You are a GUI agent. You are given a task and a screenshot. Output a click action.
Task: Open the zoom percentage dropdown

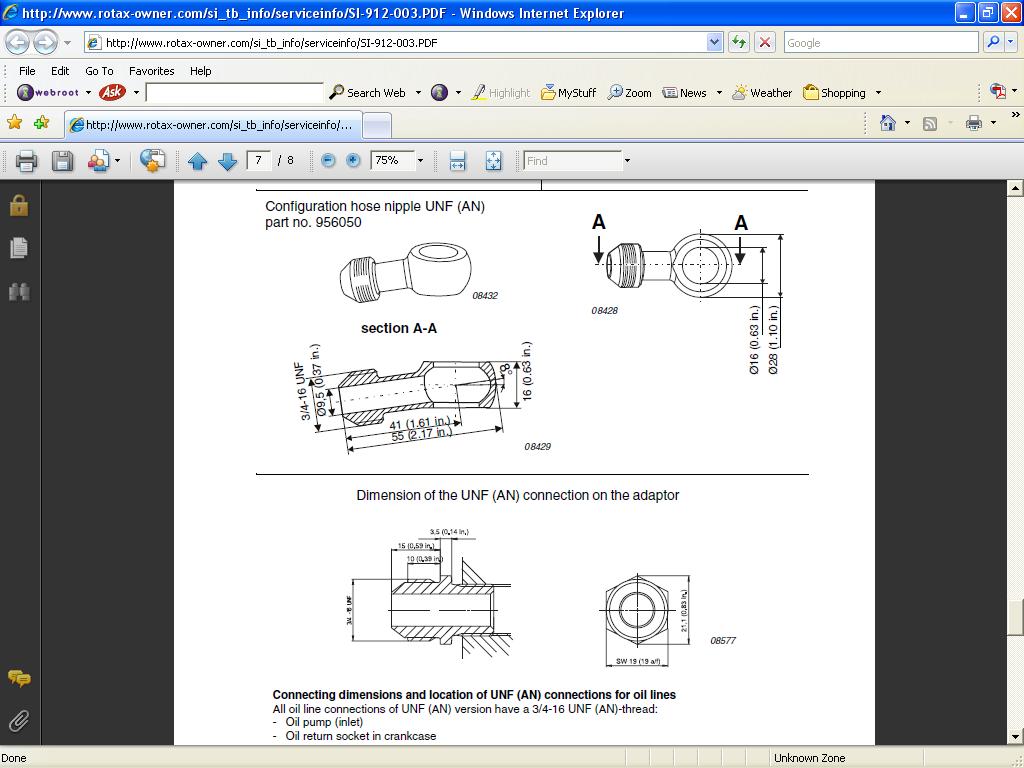point(421,160)
